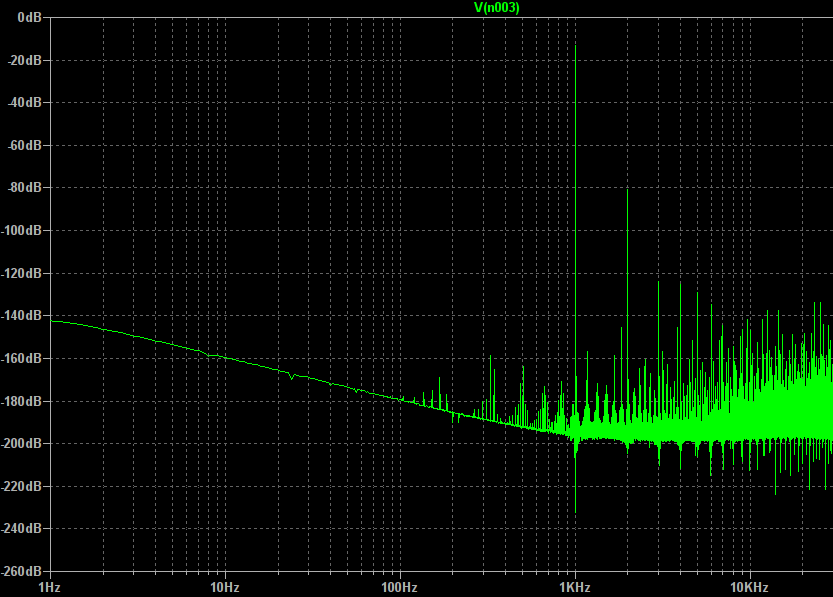Screen dimensions: 833x597
Task: Click the V(n003) trace label
Action: coord(496,7)
